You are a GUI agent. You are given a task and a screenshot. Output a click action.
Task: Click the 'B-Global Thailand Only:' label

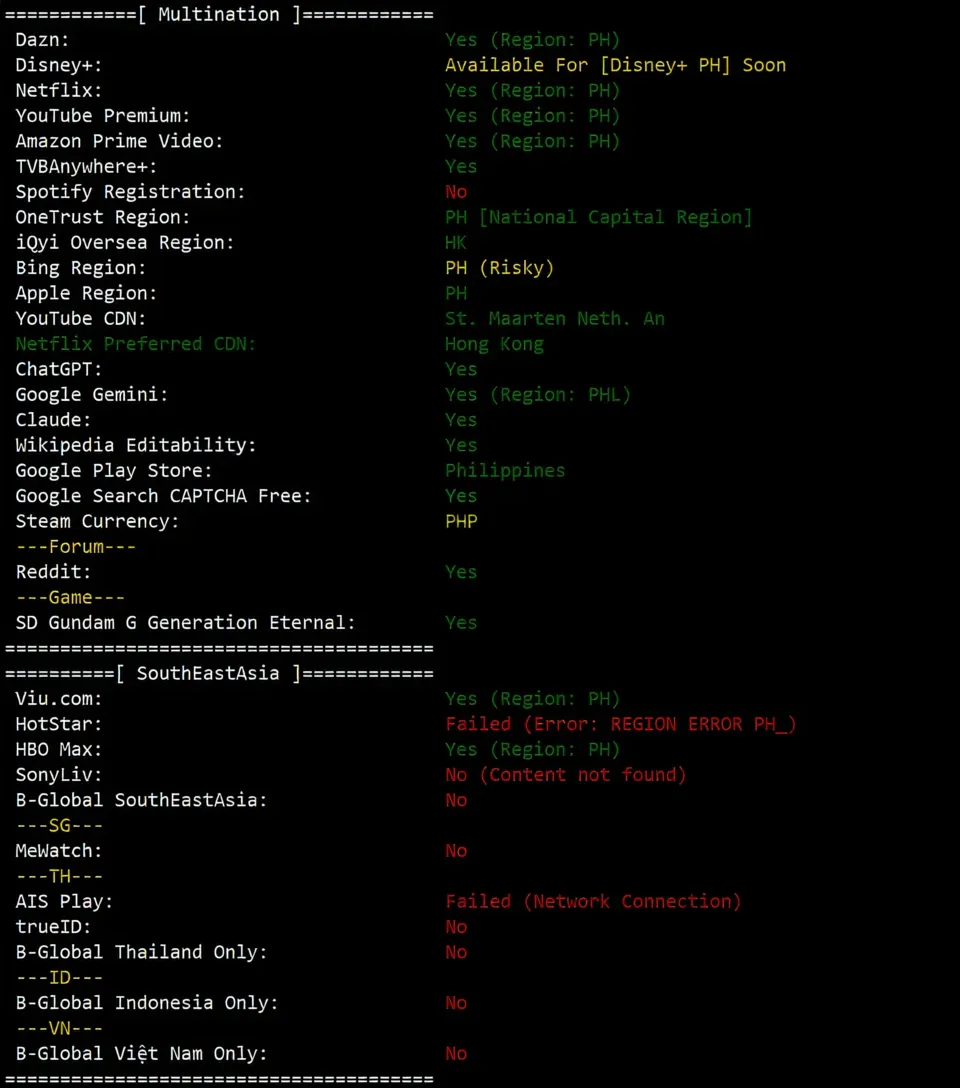[x=142, y=952]
